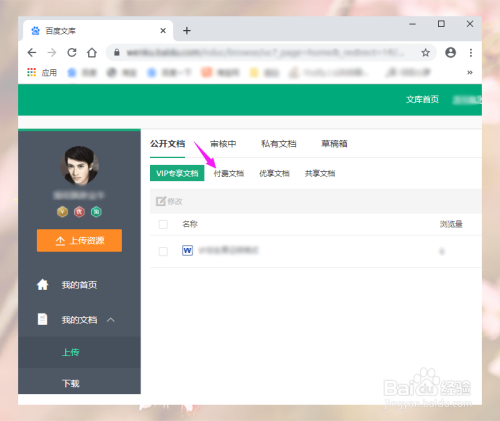The image size is (500, 421).
Task: Bookmark this page with the star icon
Action: coord(425,53)
